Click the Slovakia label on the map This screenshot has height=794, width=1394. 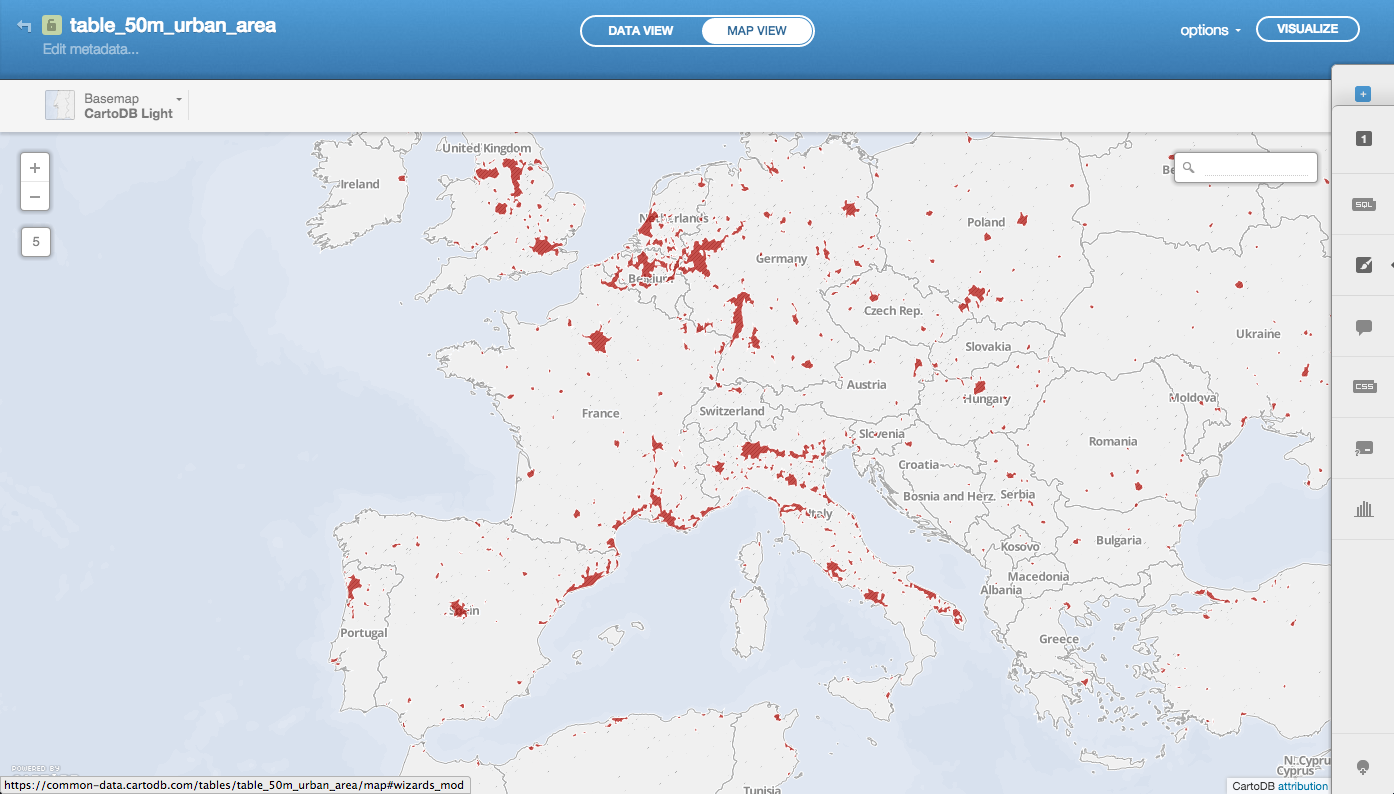[x=988, y=347]
